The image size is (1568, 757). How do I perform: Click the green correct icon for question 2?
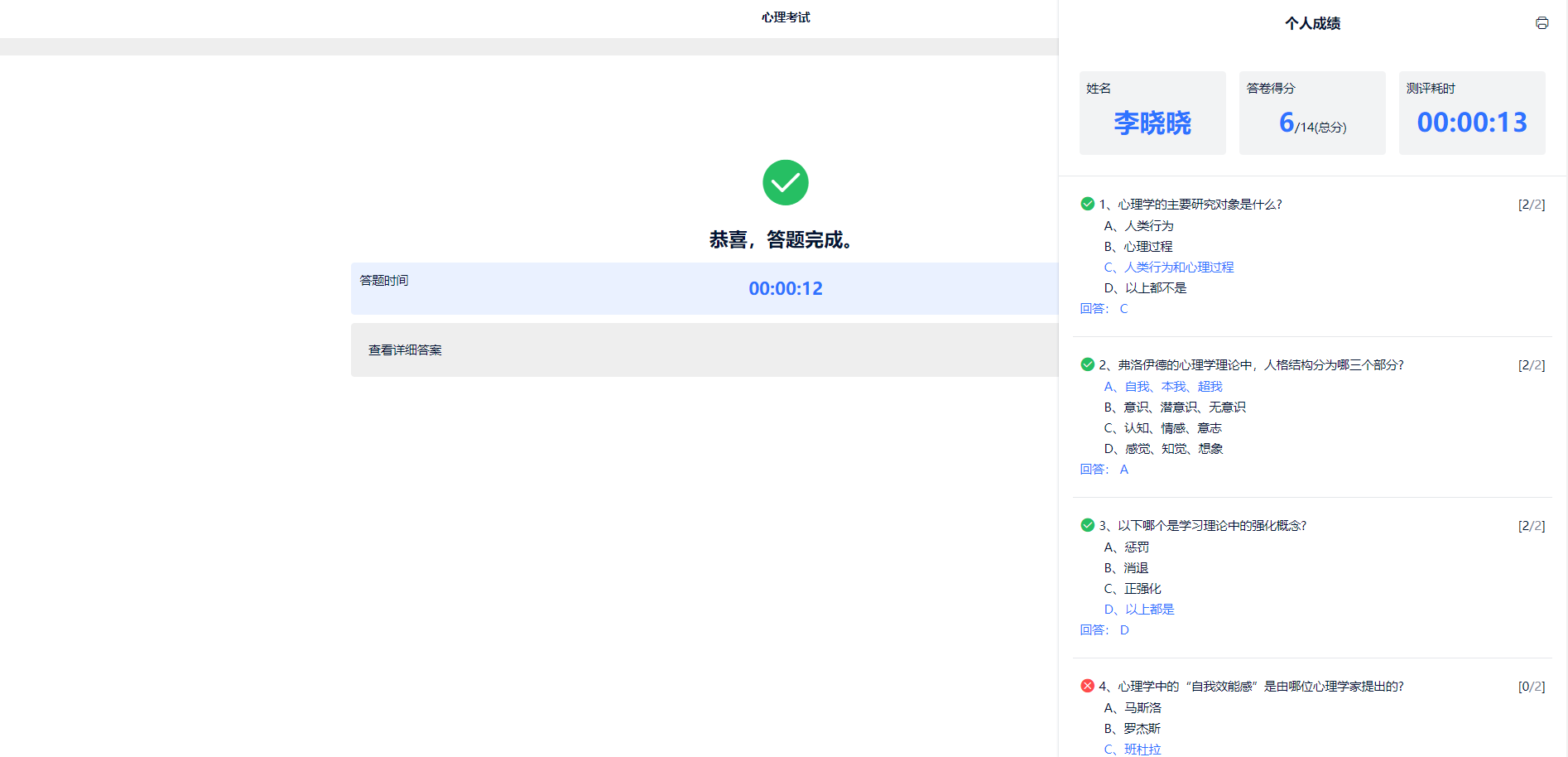pyautogui.click(x=1088, y=364)
